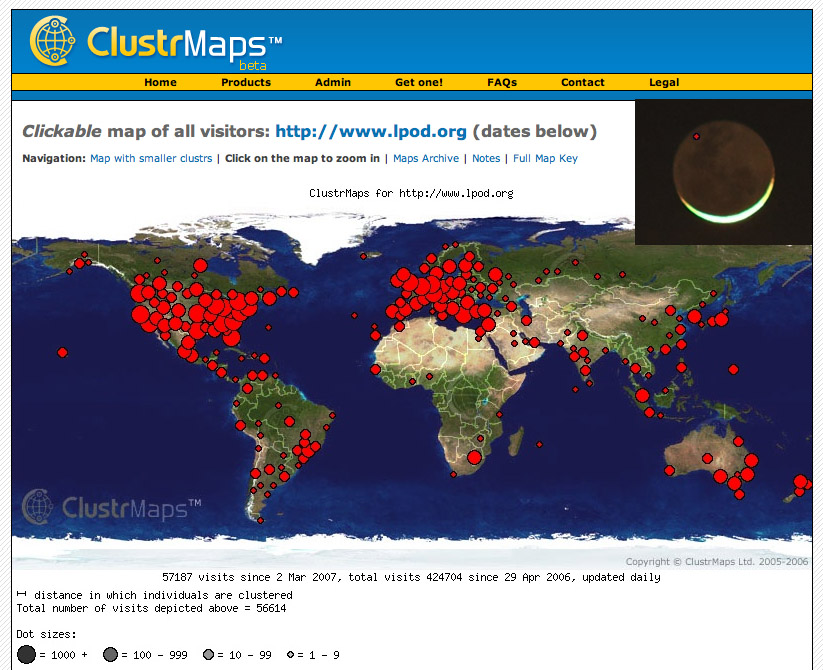This screenshot has width=823, height=670.
Task: Open the Contact page
Action: click(583, 82)
